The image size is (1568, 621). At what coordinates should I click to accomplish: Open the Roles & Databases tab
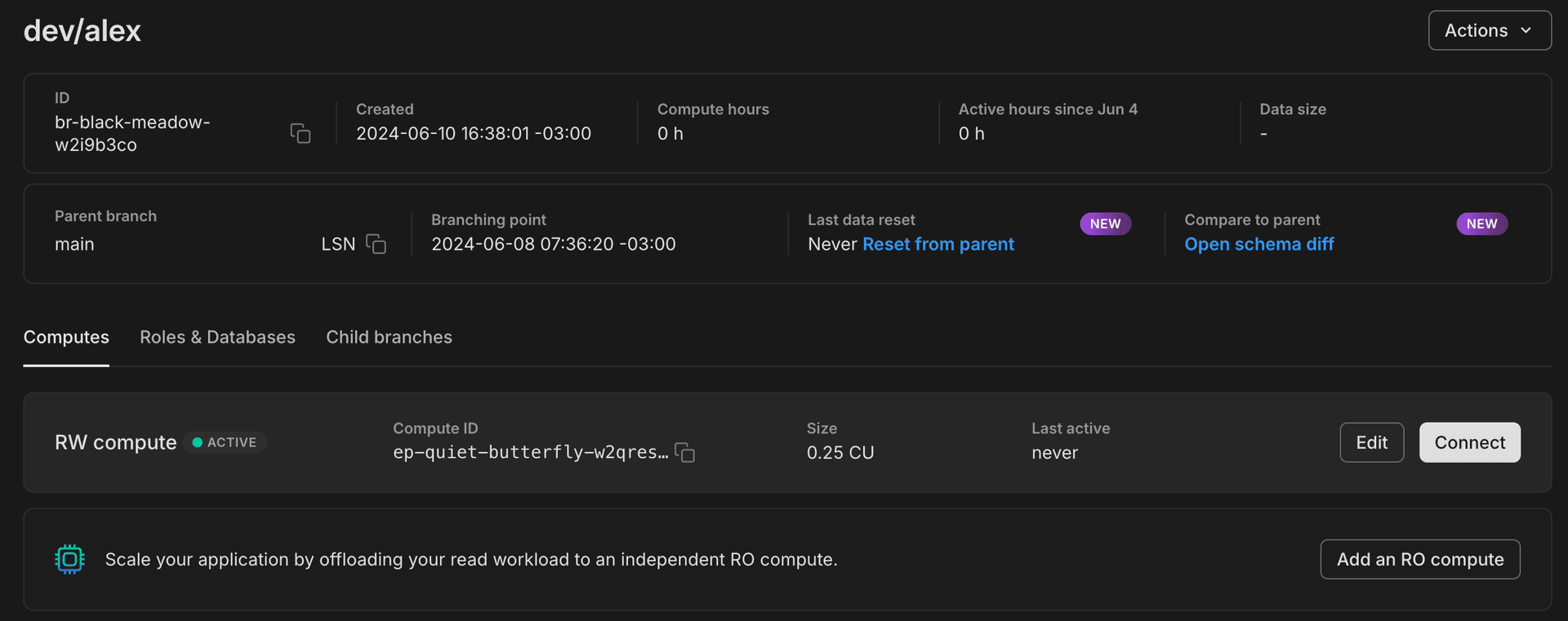(x=217, y=337)
